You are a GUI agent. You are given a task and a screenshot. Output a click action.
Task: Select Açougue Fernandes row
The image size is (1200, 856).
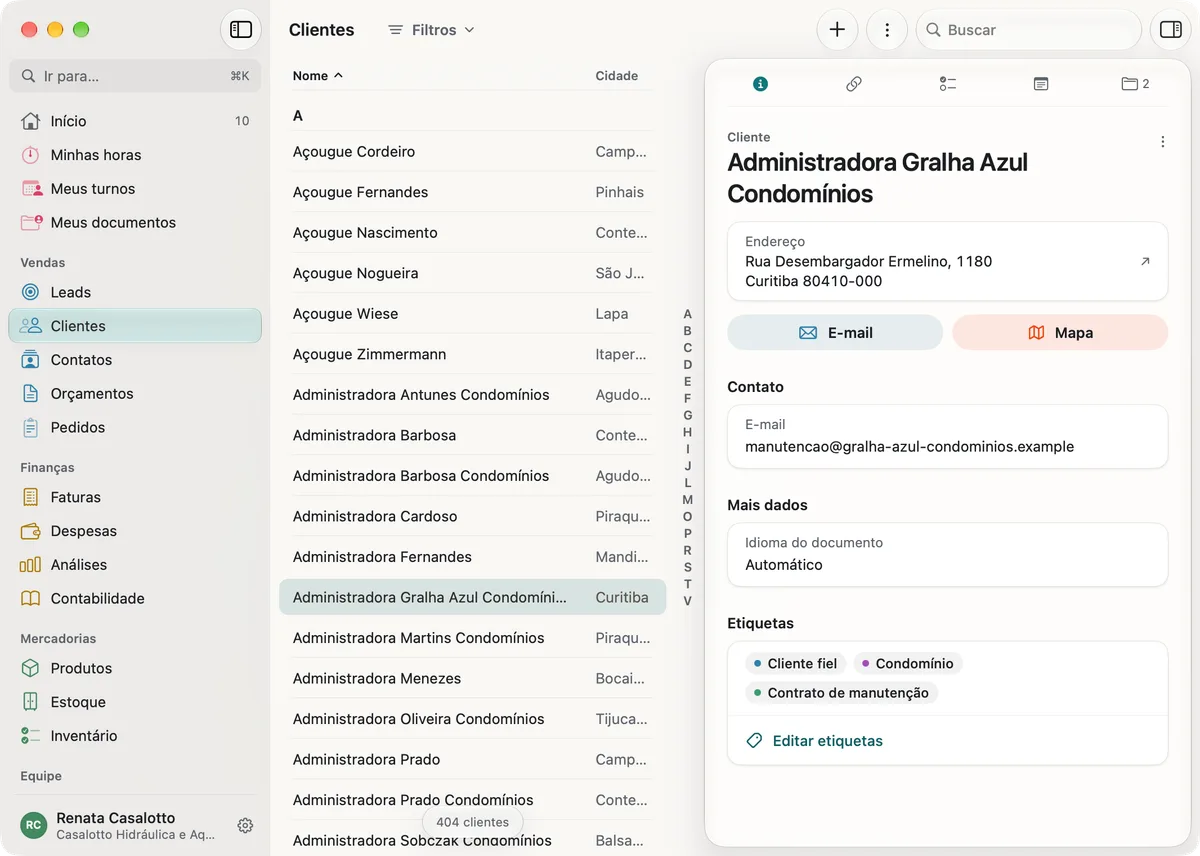point(472,192)
